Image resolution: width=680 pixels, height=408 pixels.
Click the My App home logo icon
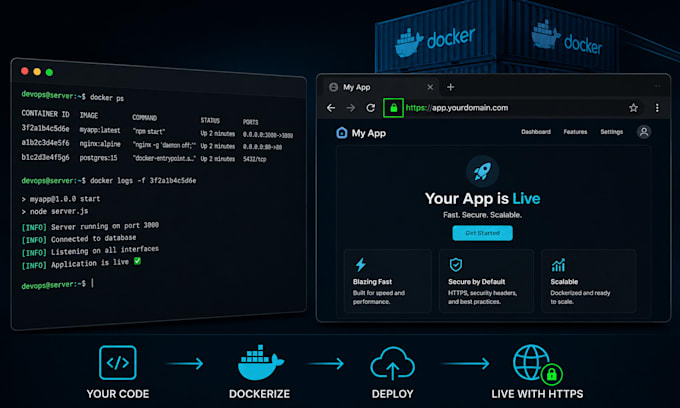pos(342,133)
